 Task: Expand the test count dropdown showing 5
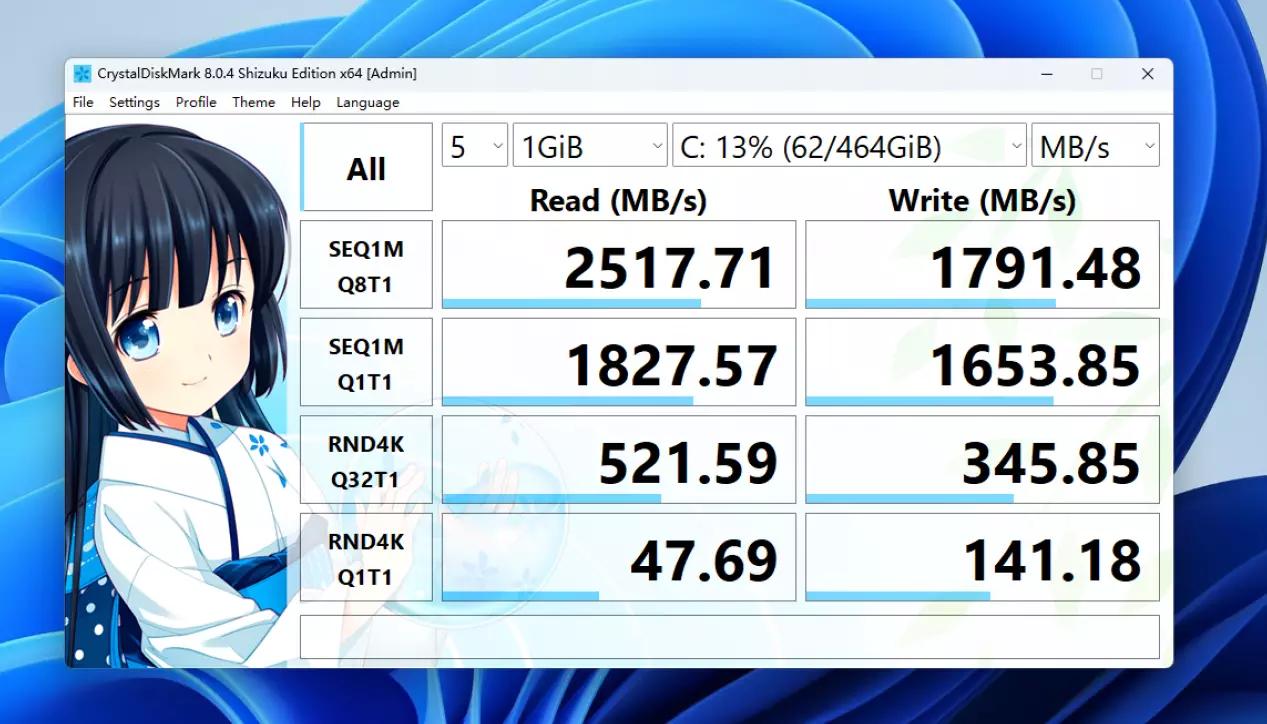[475, 147]
